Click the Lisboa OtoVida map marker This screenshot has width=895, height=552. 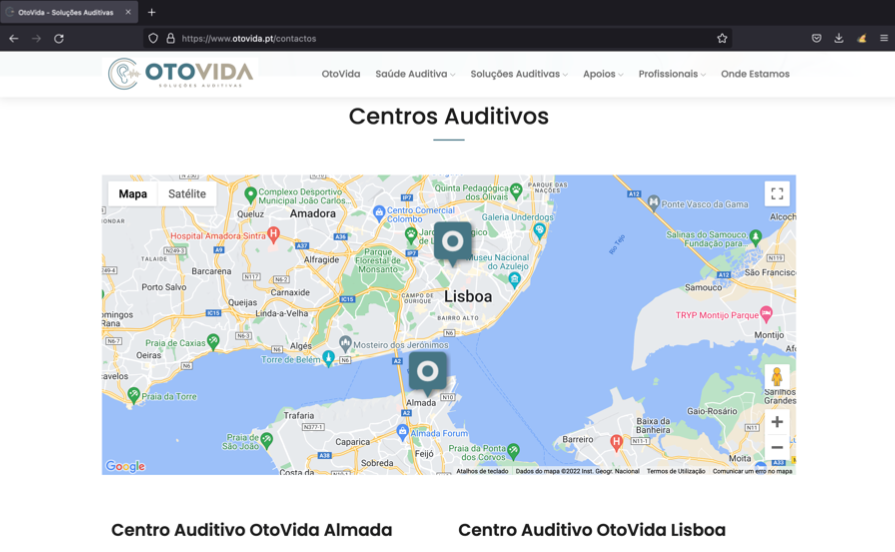click(453, 243)
